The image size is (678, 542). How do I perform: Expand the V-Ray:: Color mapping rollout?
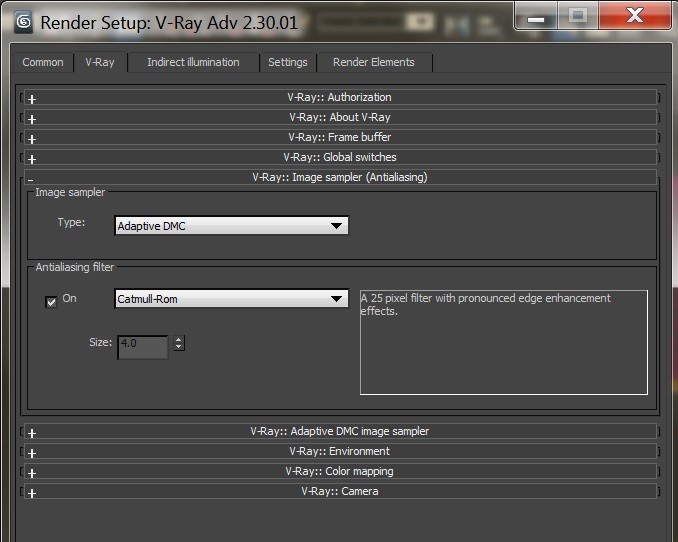point(340,471)
